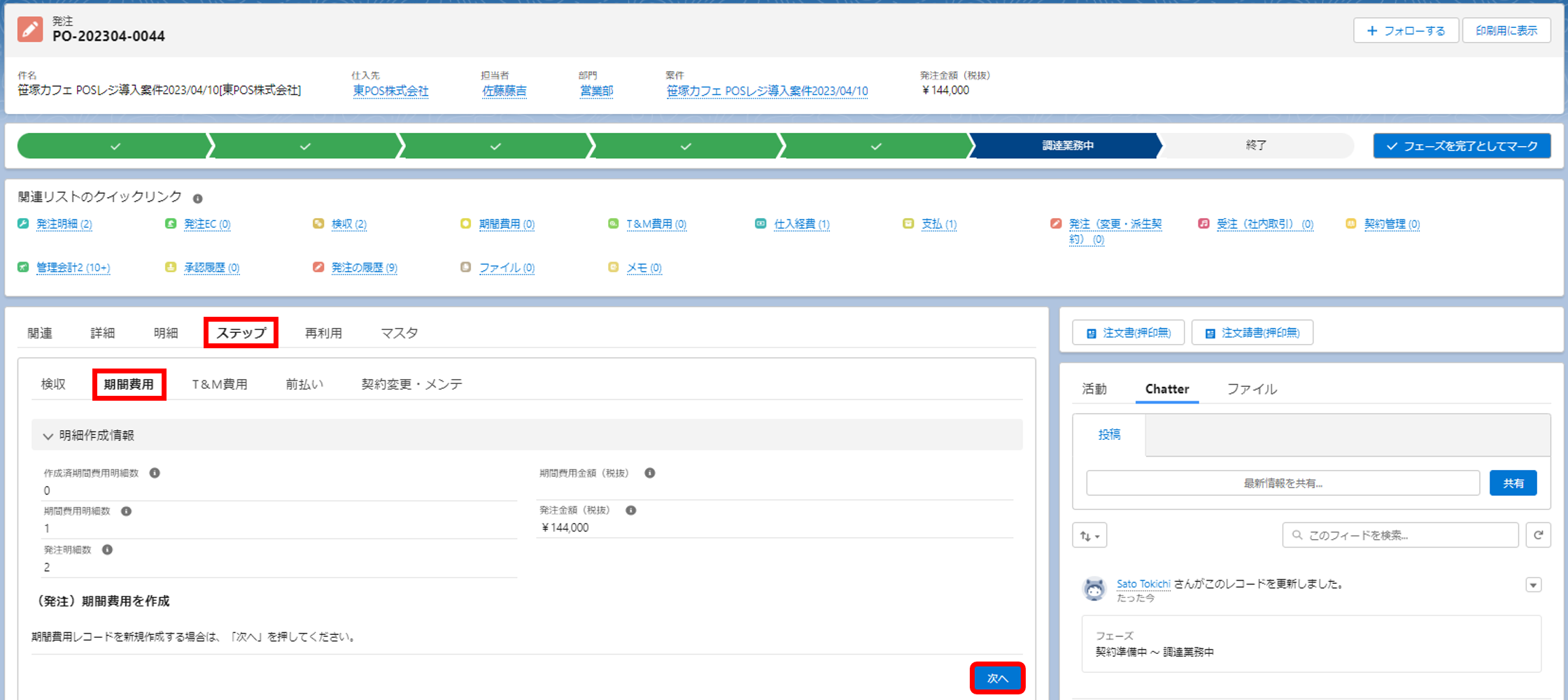Click the refresh feed icon
1568x700 pixels.
tap(1538, 535)
